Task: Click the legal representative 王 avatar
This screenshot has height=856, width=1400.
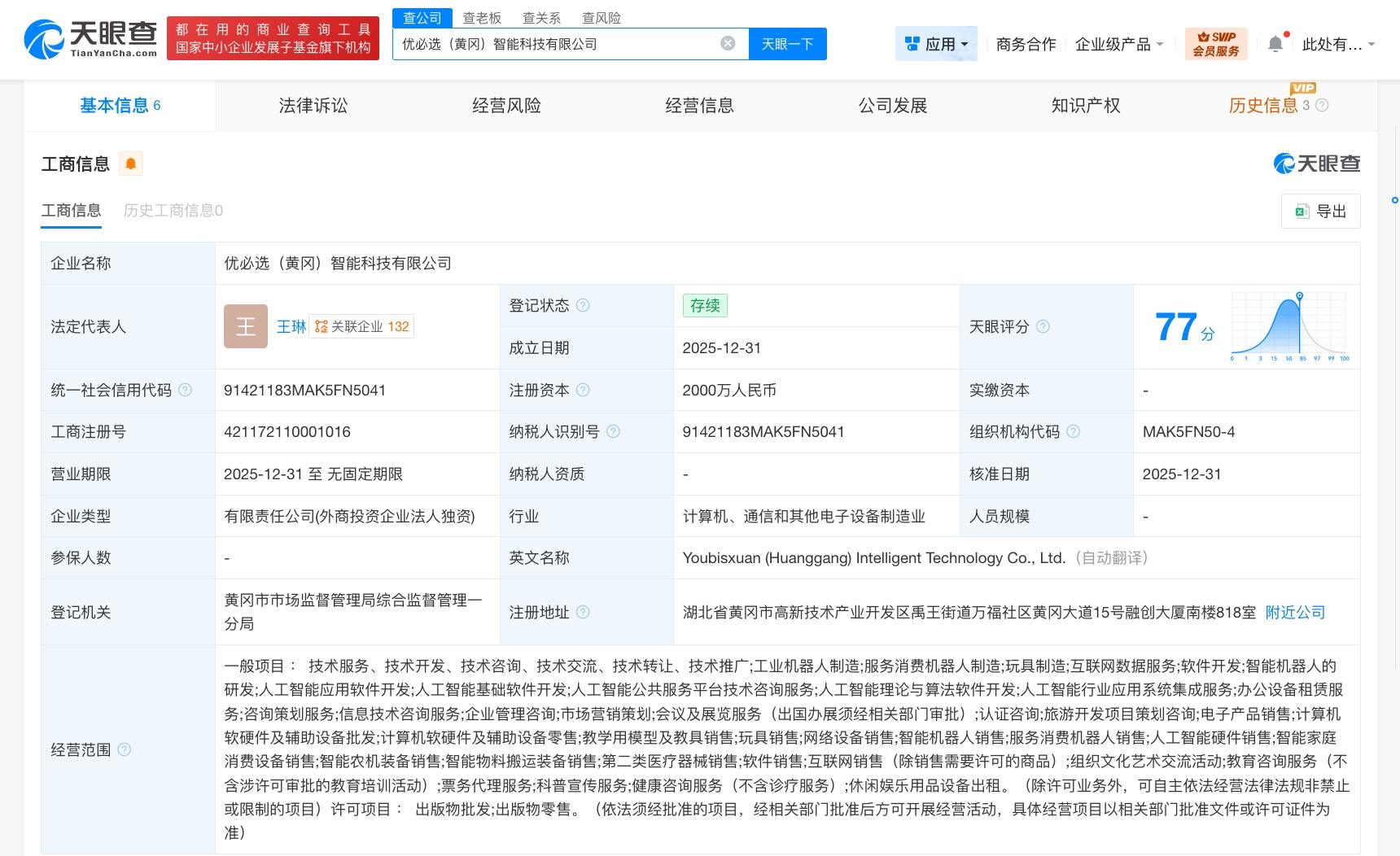Action: click(246, 325)
